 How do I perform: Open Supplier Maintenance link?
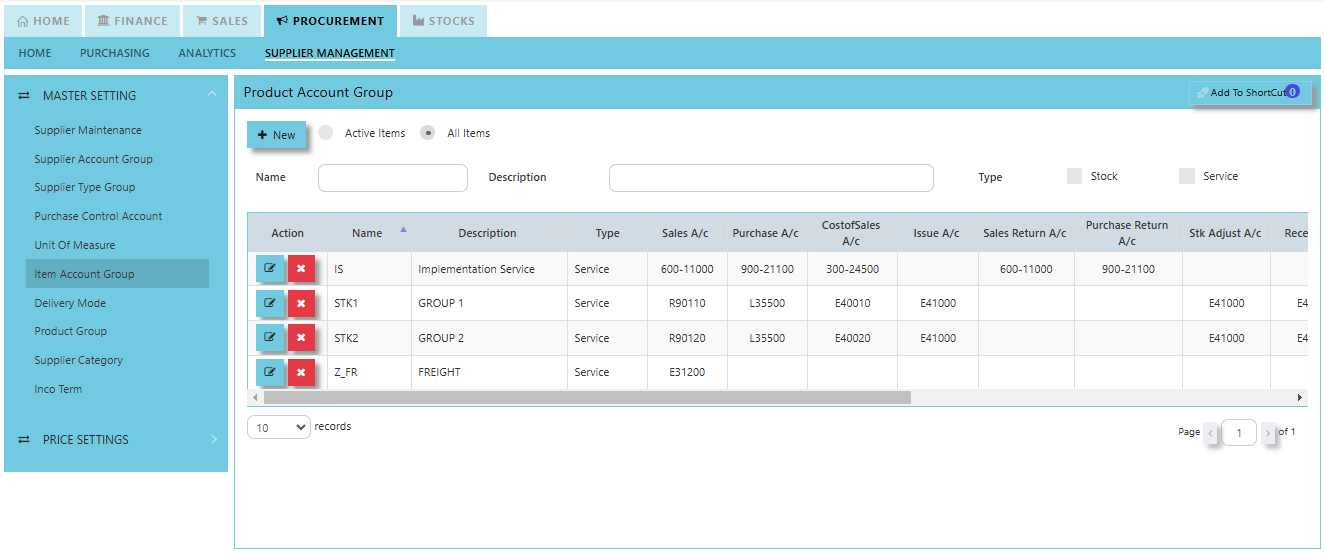coord(88,130)
